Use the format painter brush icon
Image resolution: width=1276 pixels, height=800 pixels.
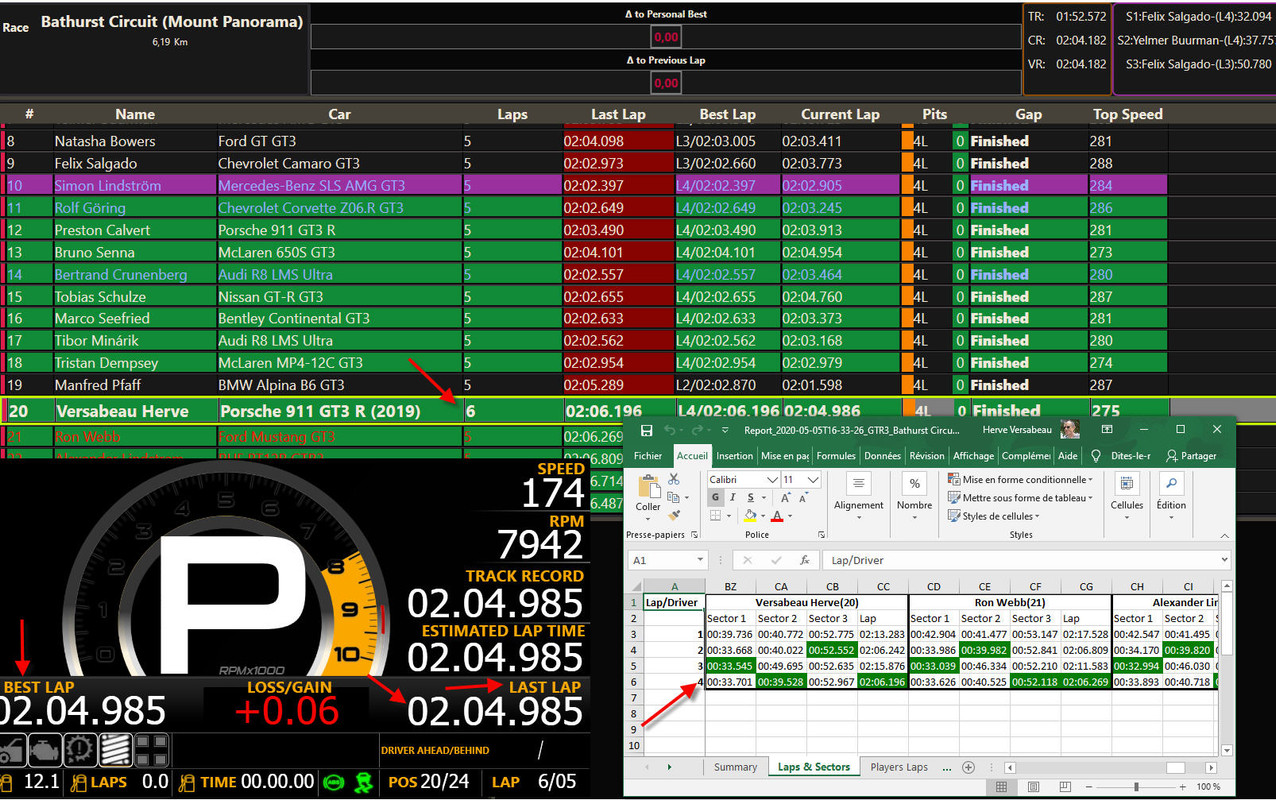(674, 515)
